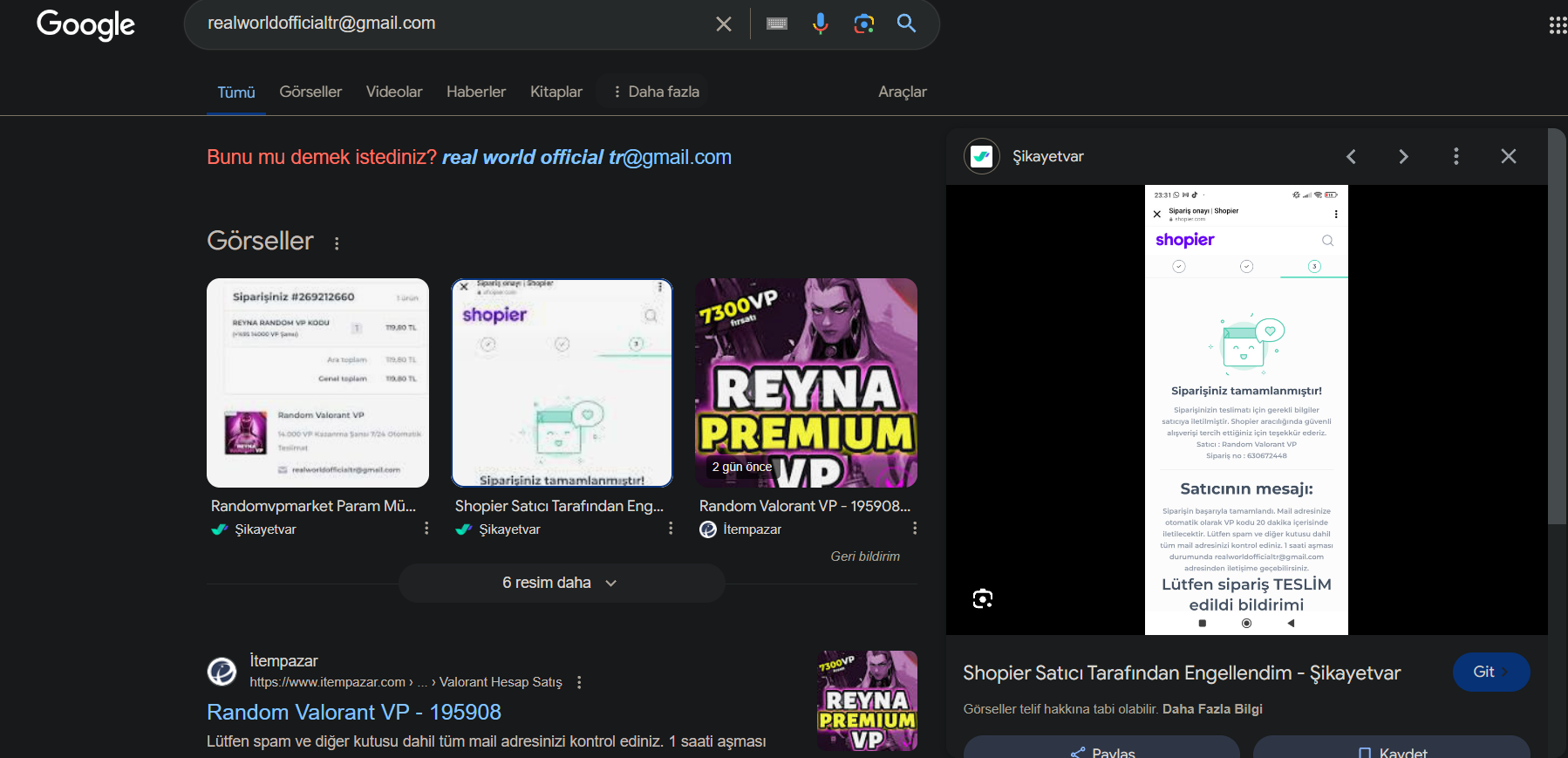Open the Randomvpmarket Param Mü... image title
This screenshot has height=758, width=1568.
pyautogui.click(x=314, y=506)
